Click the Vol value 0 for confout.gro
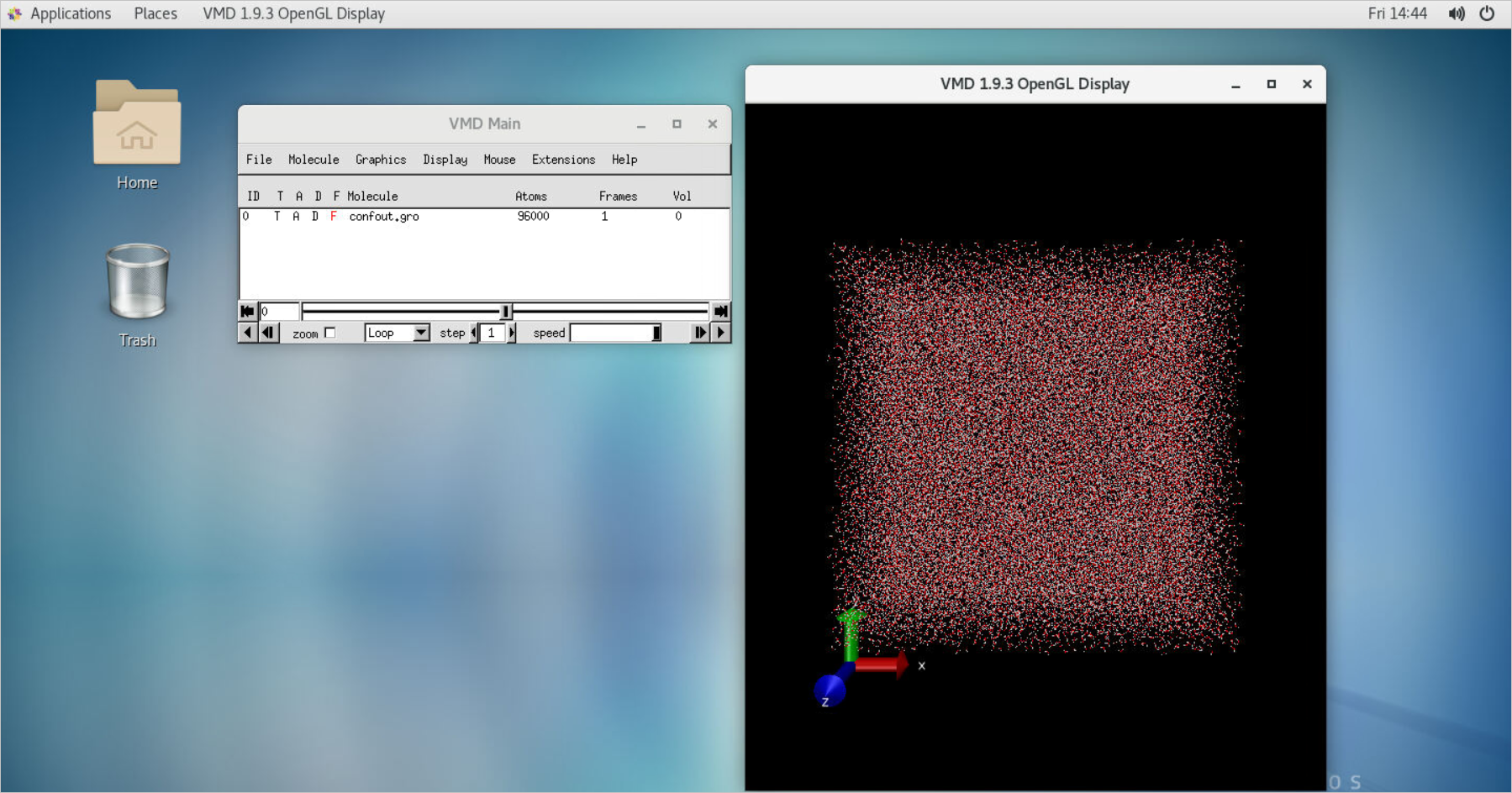1512x793 pixels. tap(678, 217)
